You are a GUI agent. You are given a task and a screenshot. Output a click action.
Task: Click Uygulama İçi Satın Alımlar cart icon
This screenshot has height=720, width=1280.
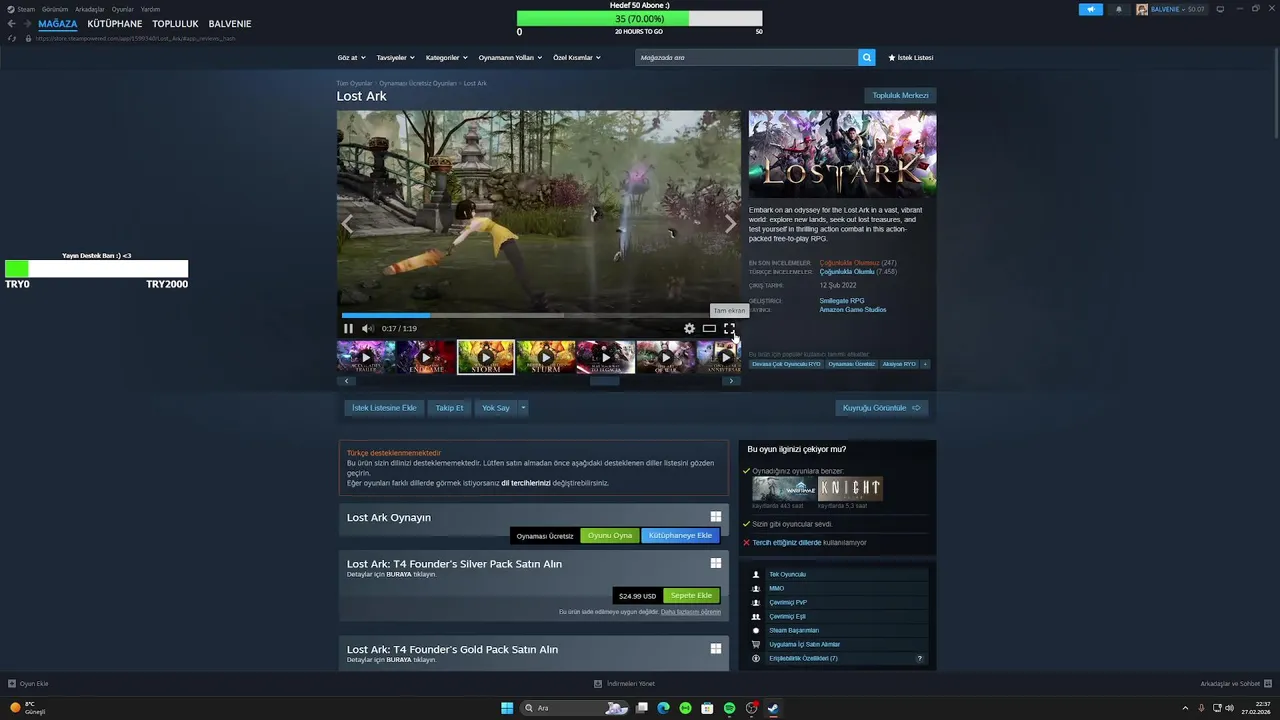[756, 644]
